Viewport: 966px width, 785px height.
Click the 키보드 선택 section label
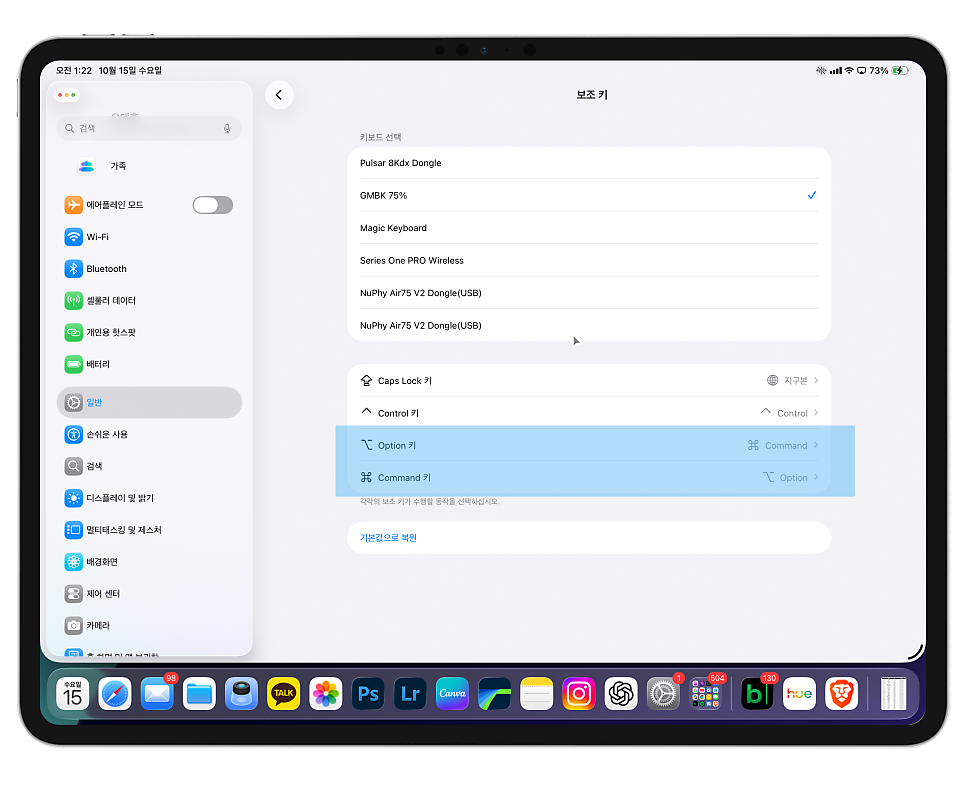point(381,137)
